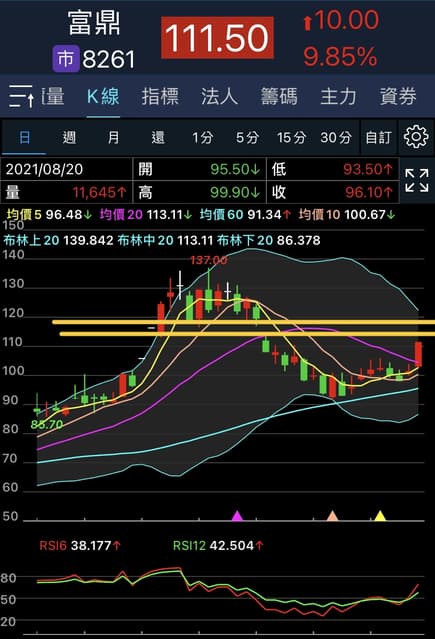Select the 1分 interval

click(x=203, y=137)
